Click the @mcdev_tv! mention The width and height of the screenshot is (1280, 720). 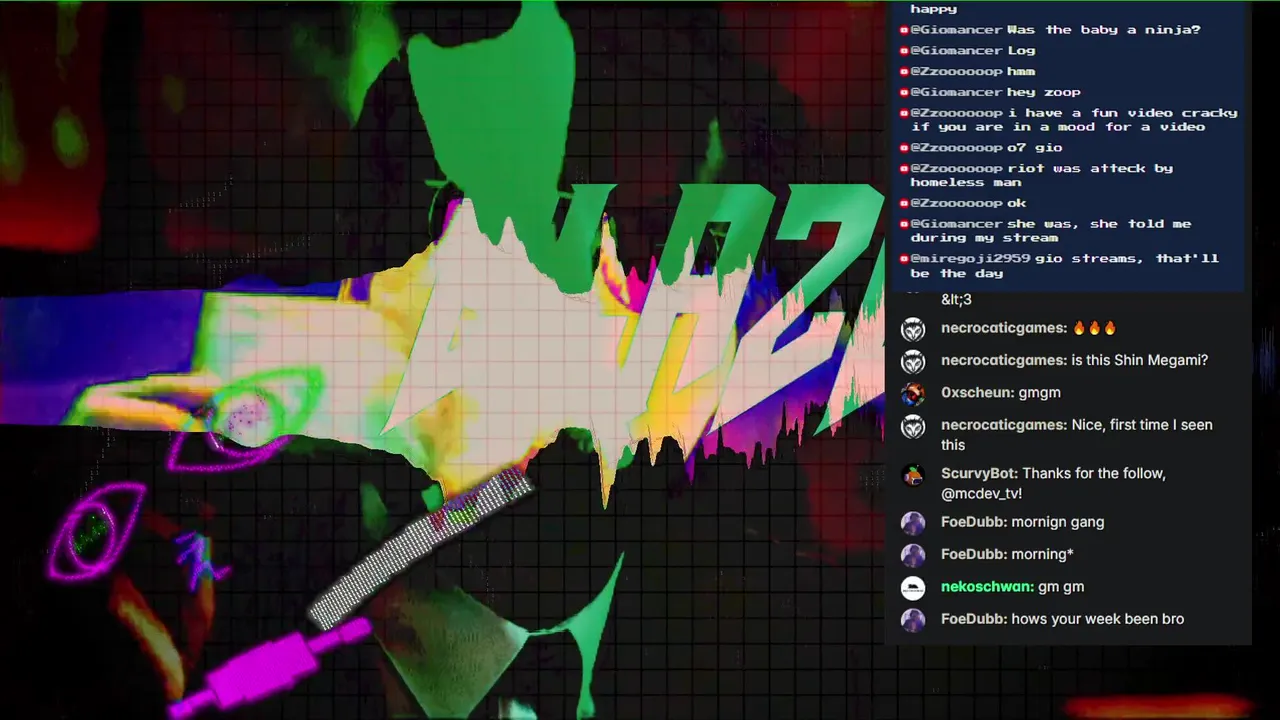(x=981, y=494)
